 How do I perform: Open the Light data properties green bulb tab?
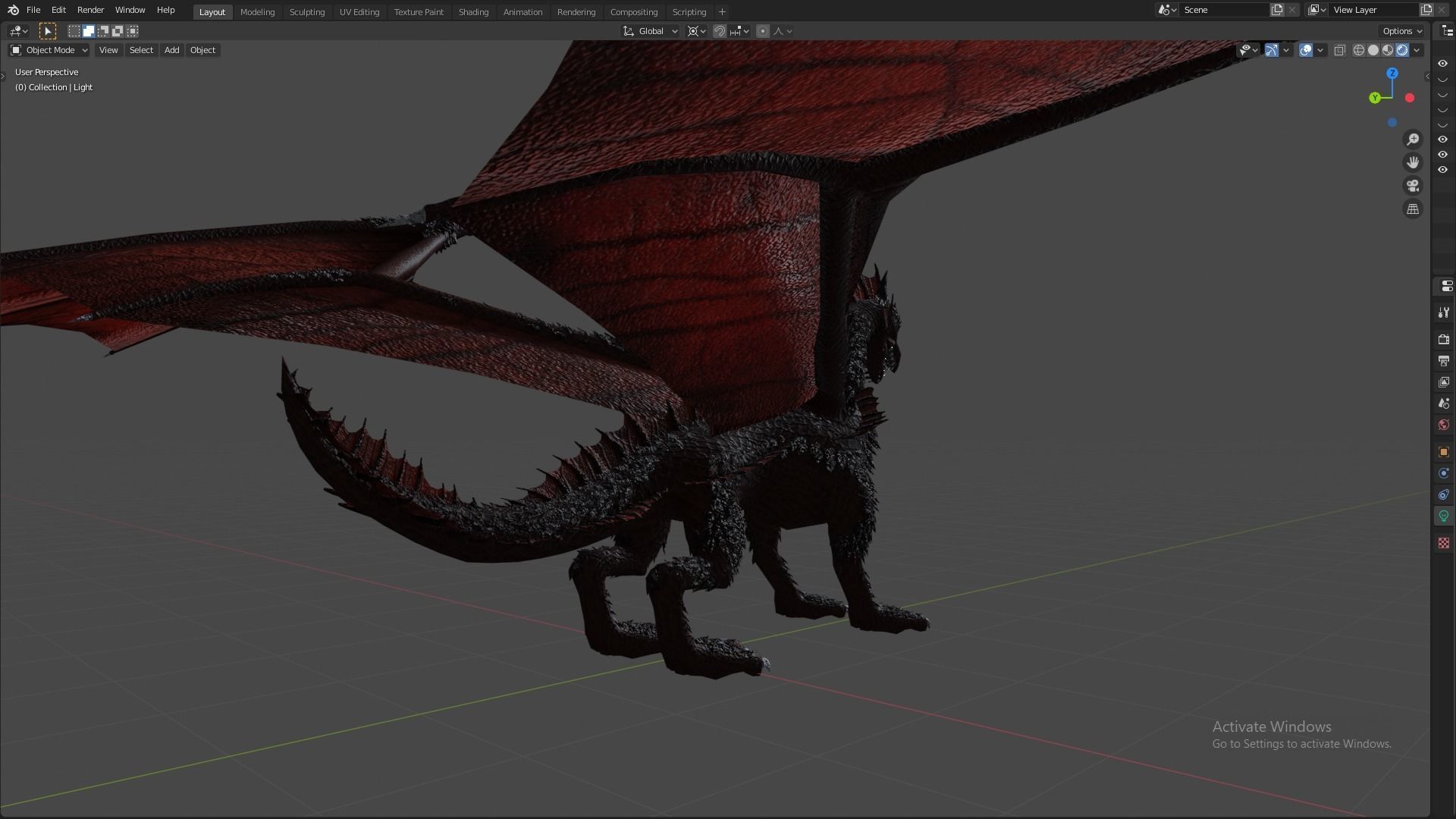(1444, 516)
